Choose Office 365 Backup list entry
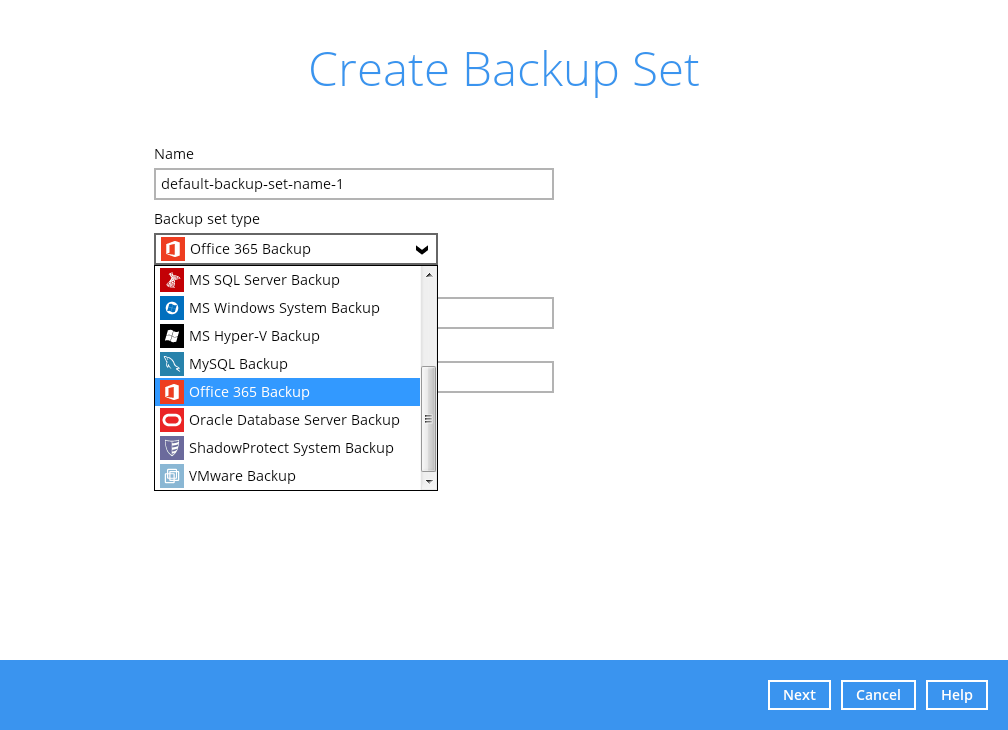This screenshot has height=730, width=1008. click(x=287, y=392)
